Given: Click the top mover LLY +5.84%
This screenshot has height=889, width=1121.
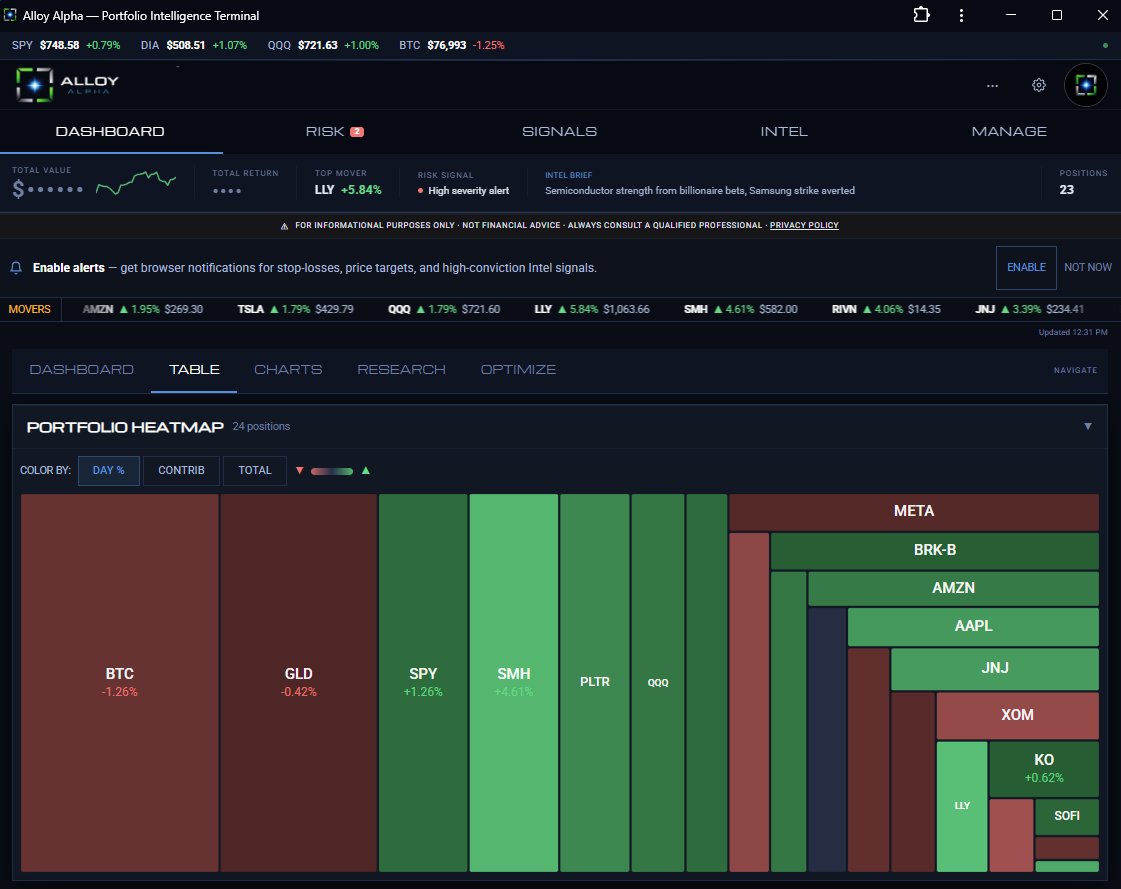Looking at the screenshot, I should tap(348, 190).
